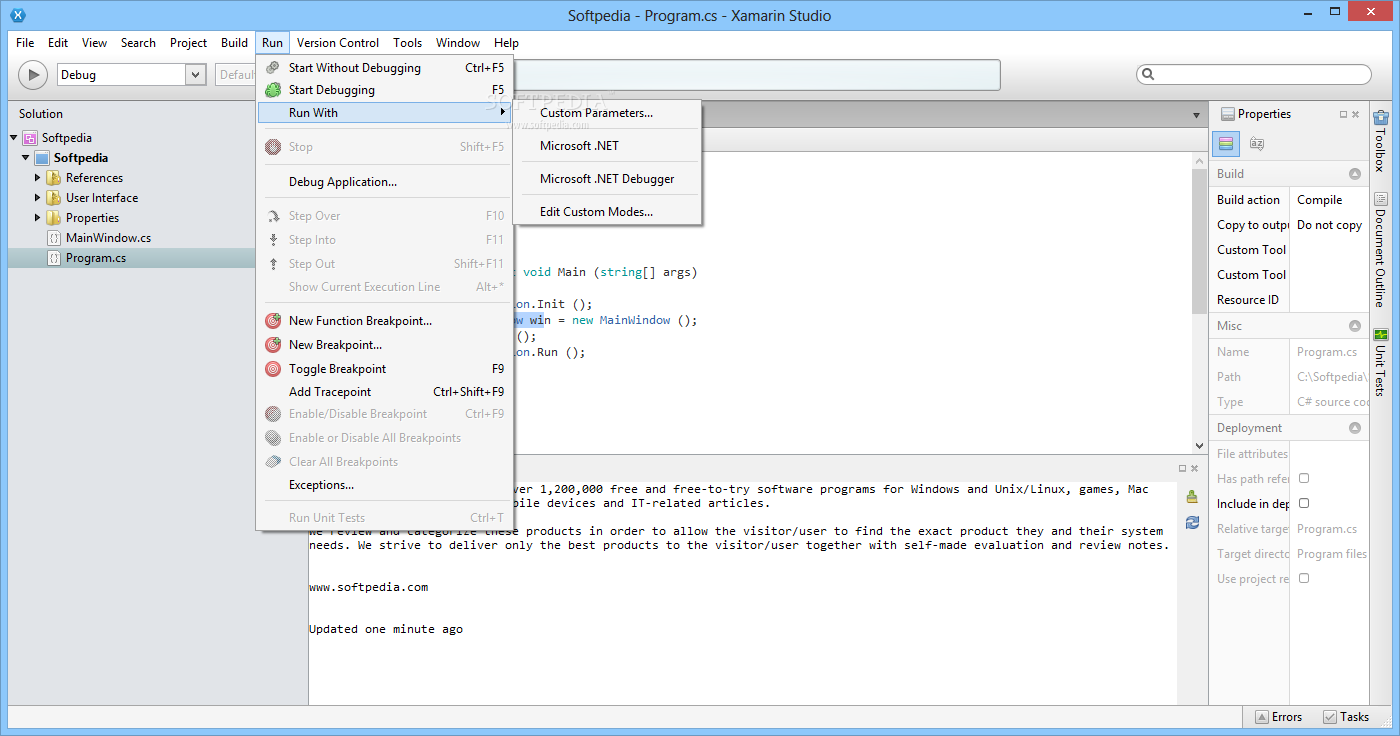The height and width of the screenshot is (736, 1400).
Task: Toggle the Include in deploy checkbox
Action: (1304, 504)
